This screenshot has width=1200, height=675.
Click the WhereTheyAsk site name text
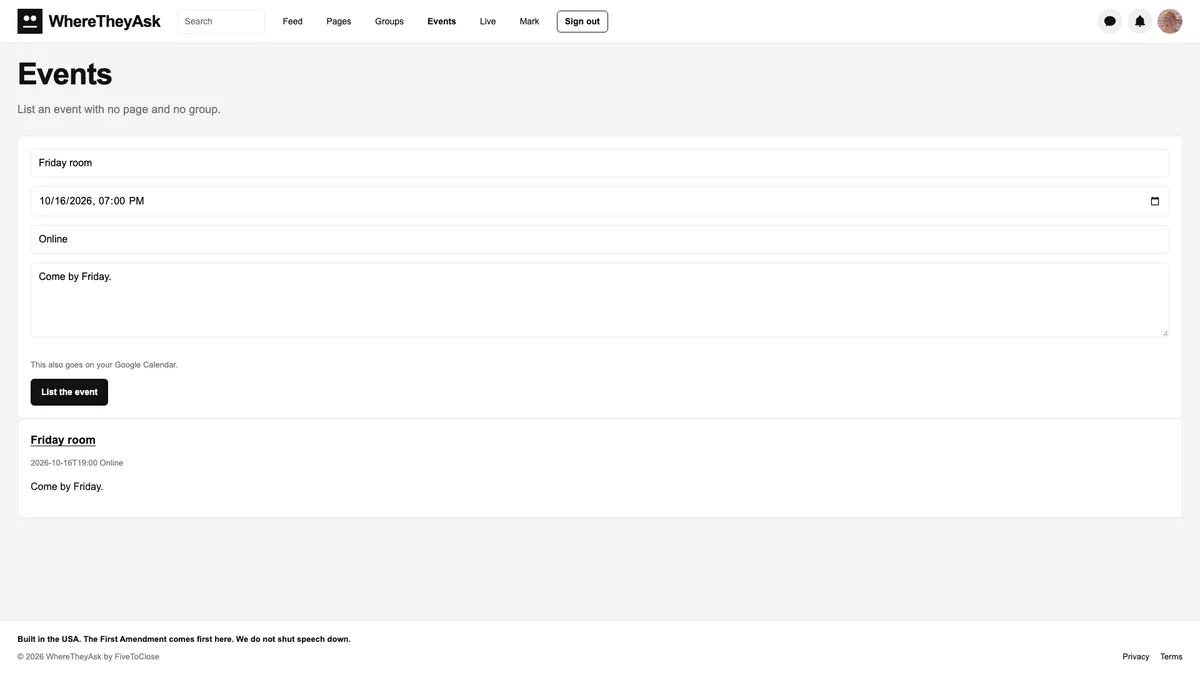(105, 21)
